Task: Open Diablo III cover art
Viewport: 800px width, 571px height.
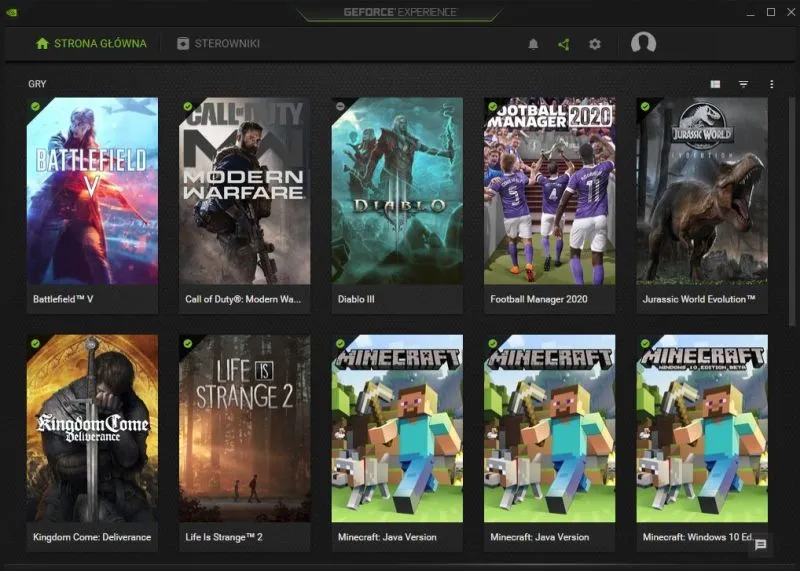Action: click(x=397, y=191)
